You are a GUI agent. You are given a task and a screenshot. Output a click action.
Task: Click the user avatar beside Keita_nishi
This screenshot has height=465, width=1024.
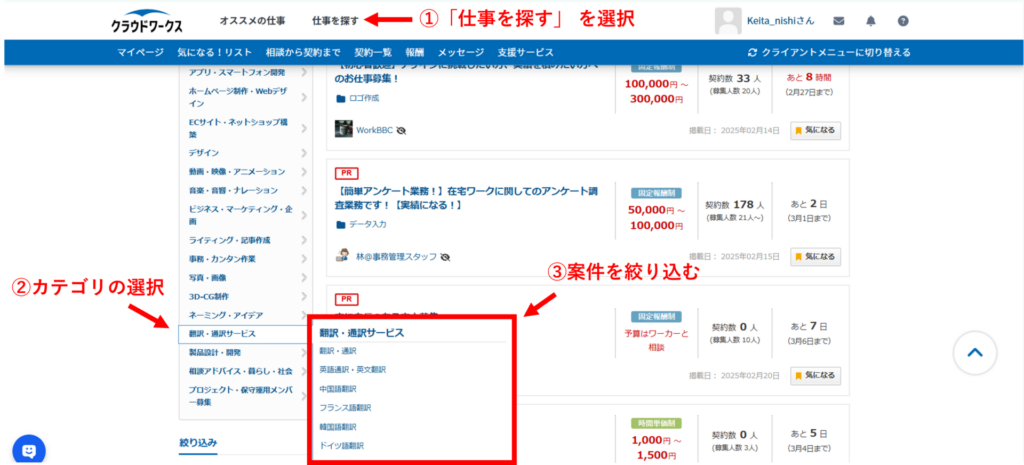pyautogui.click(x=728, y=21)
